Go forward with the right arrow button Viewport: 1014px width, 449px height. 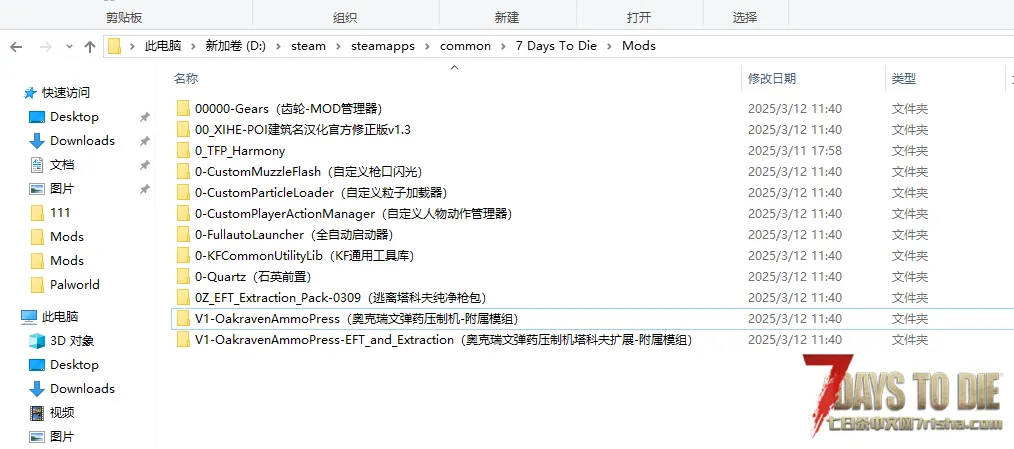[45, 47]
